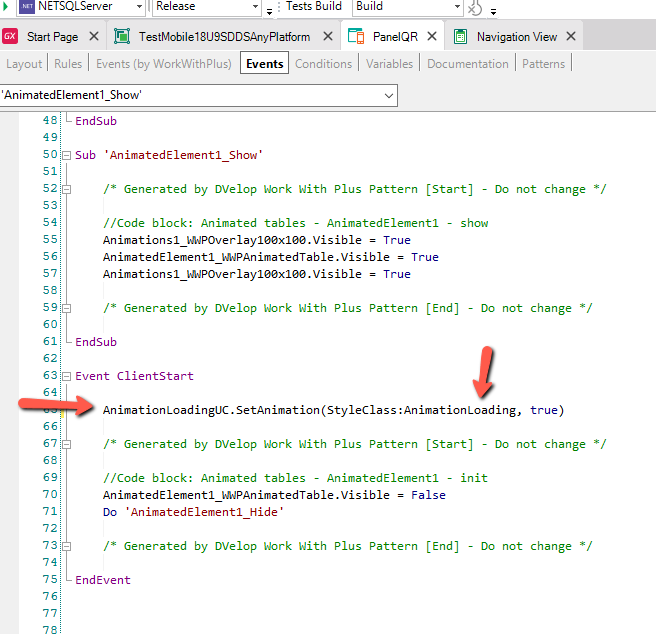This screenshot has height=634, width=656.
Task: Click line number 76 in gutter
Action: tap(50, 596)
